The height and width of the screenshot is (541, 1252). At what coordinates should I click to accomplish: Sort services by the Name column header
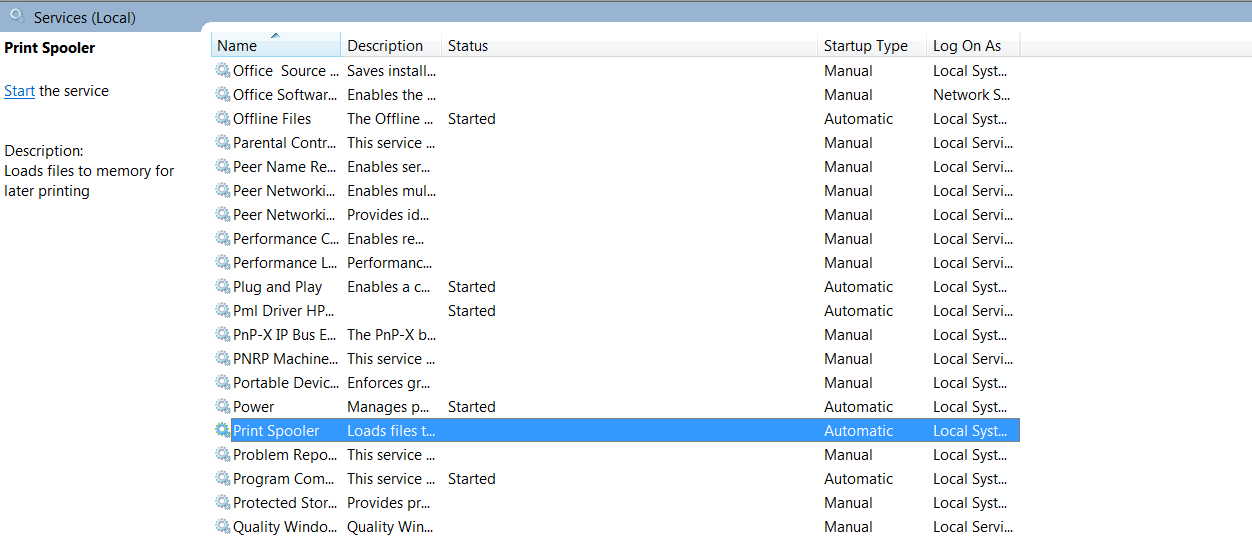[275, 46]
